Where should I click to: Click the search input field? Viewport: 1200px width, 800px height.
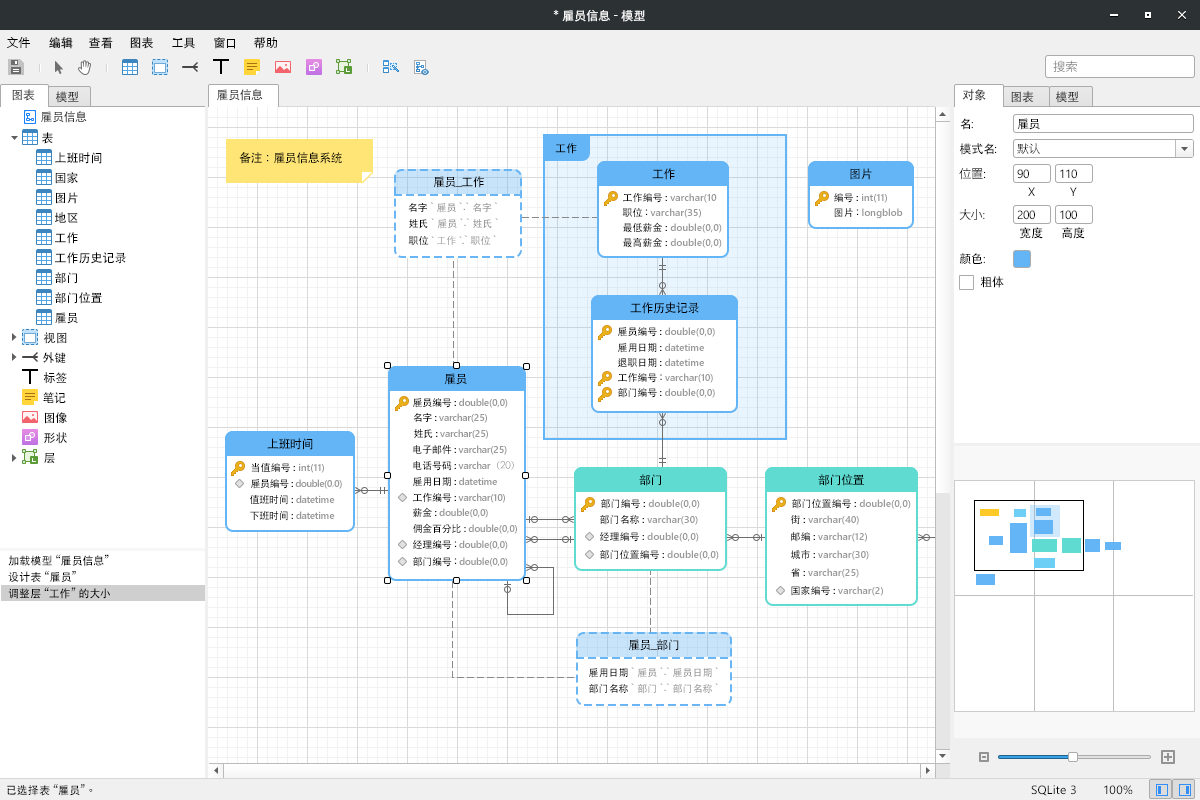[x=1120, y=67]
